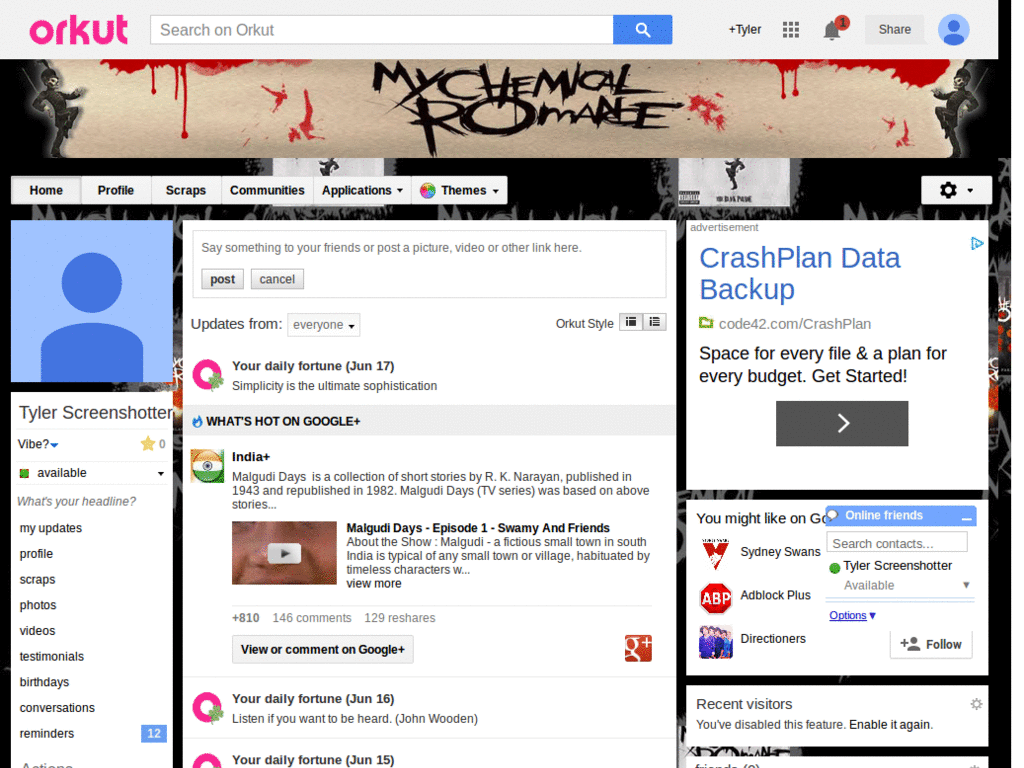Open sidebar conversations link

click(57, 708)
